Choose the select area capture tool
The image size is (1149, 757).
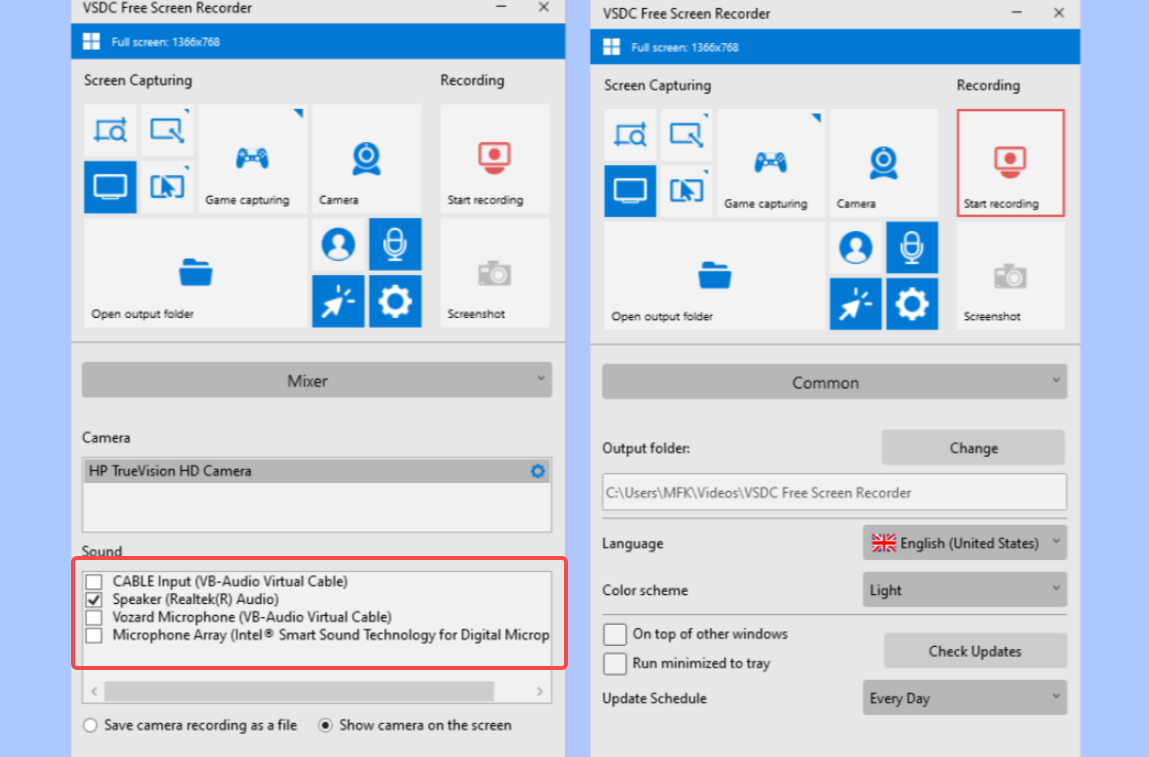click(x=110, y=129)
